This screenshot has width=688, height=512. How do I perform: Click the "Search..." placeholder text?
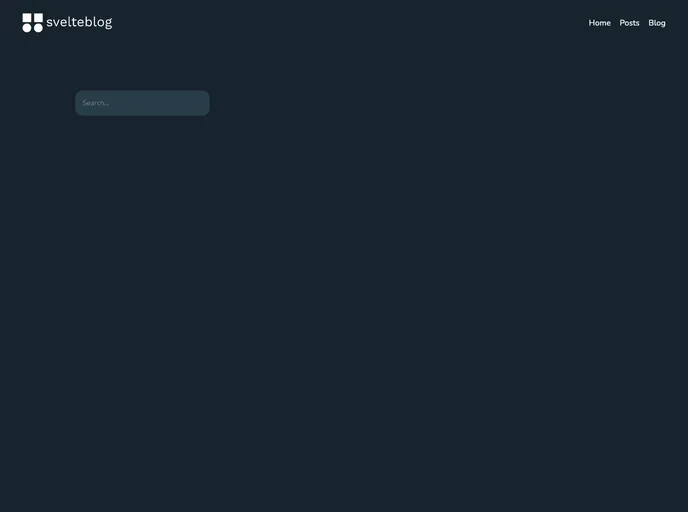96,103
